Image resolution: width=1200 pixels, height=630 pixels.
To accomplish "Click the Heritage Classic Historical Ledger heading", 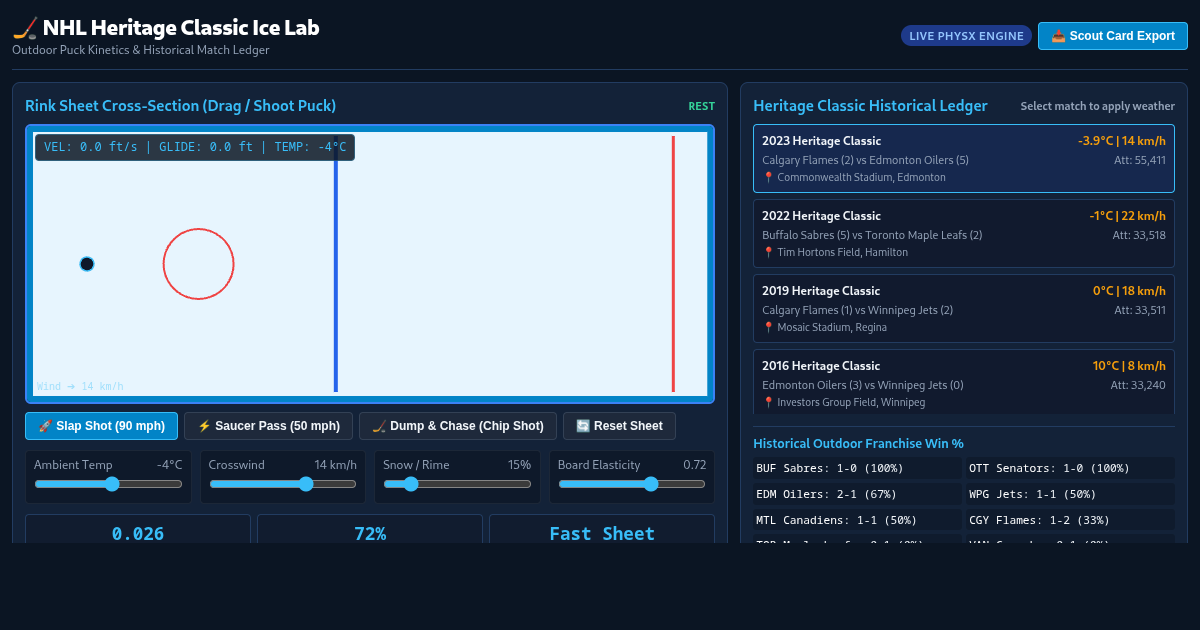I will [x=870, y=106].
